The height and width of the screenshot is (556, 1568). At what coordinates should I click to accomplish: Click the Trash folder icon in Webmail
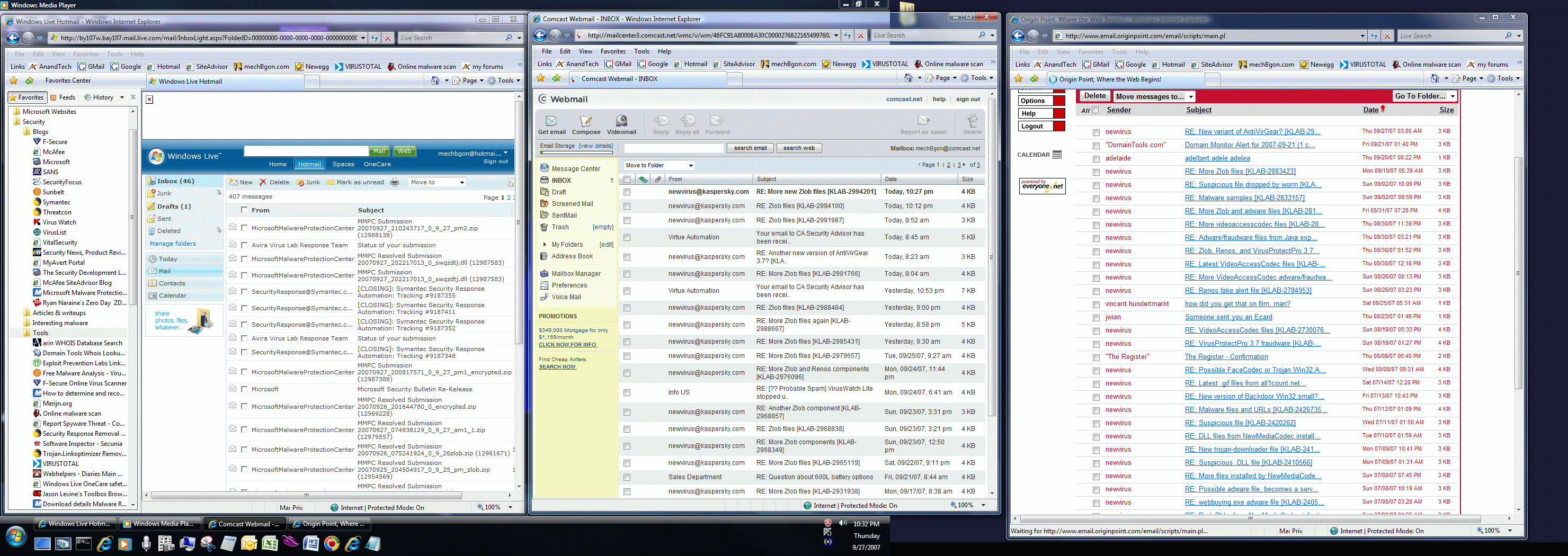[544, 228]
